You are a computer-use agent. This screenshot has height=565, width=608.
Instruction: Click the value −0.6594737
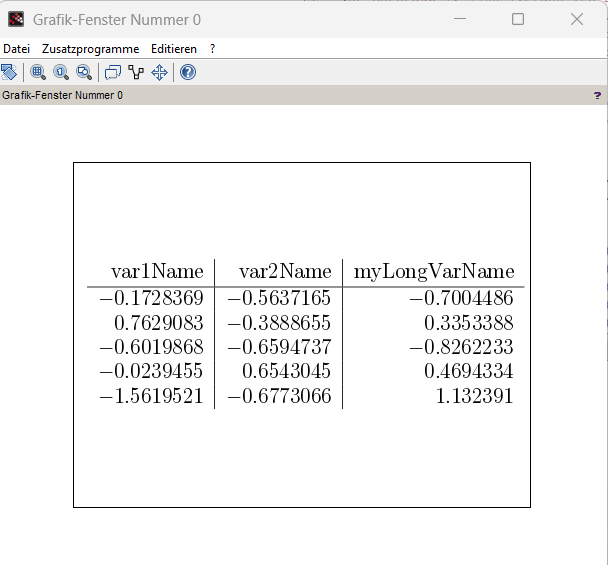pos(279,347)
